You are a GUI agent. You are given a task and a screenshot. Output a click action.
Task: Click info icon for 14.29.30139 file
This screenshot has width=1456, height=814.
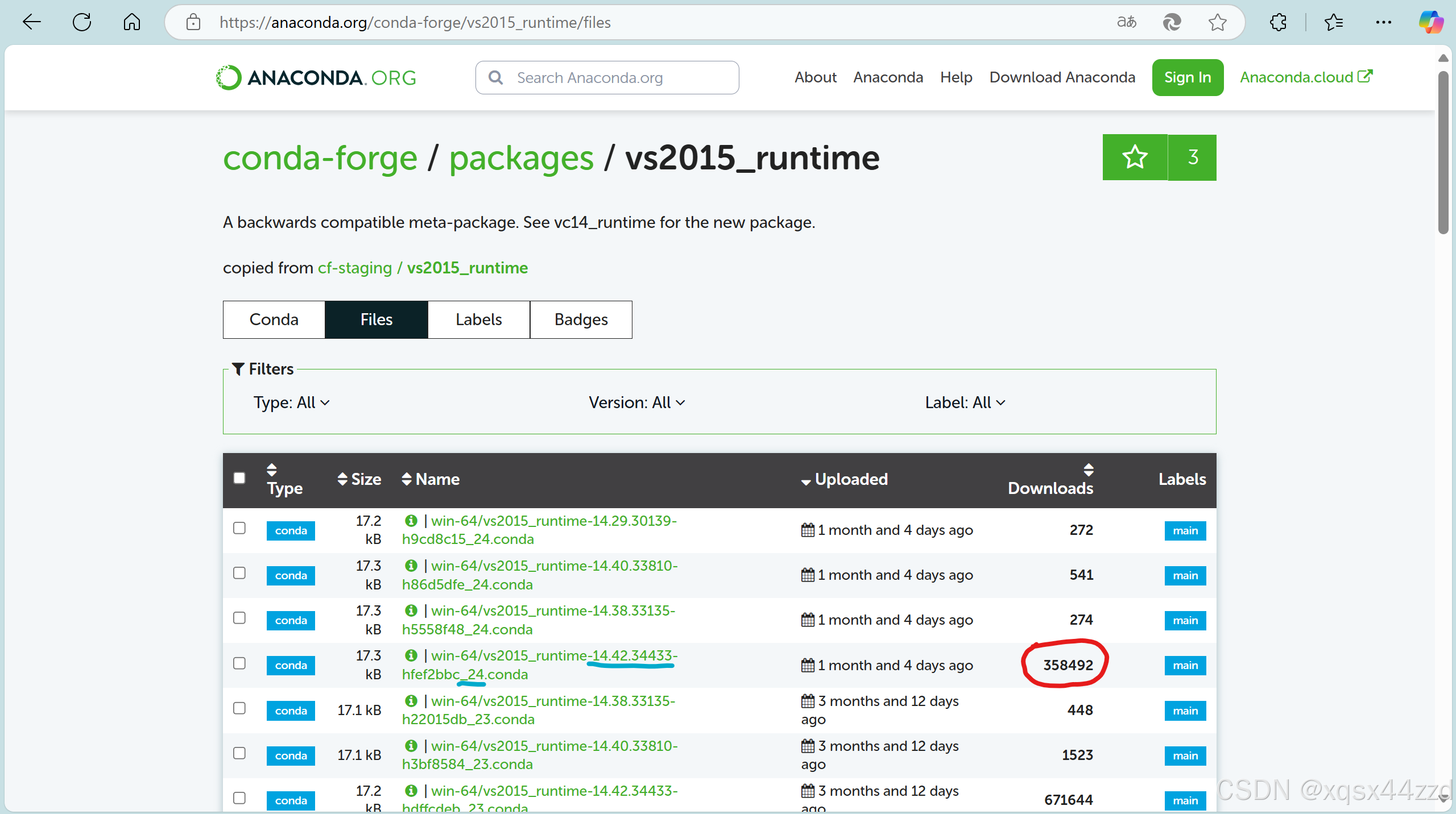(411, 521)
